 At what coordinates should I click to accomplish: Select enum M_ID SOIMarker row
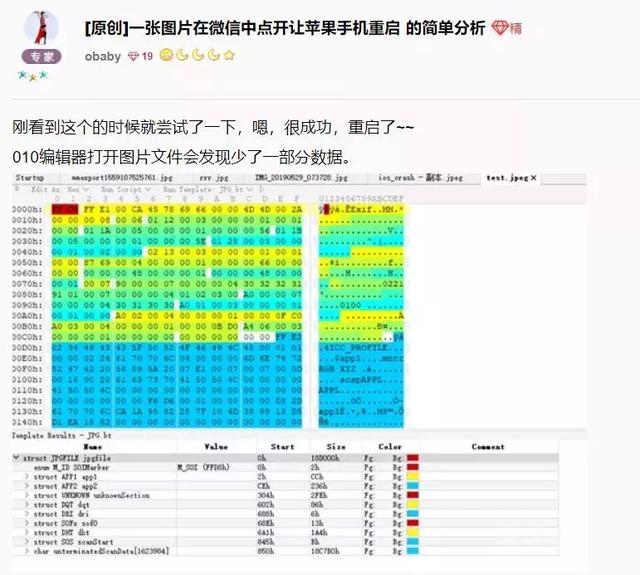pyautogui.click(x=285, y=467)
